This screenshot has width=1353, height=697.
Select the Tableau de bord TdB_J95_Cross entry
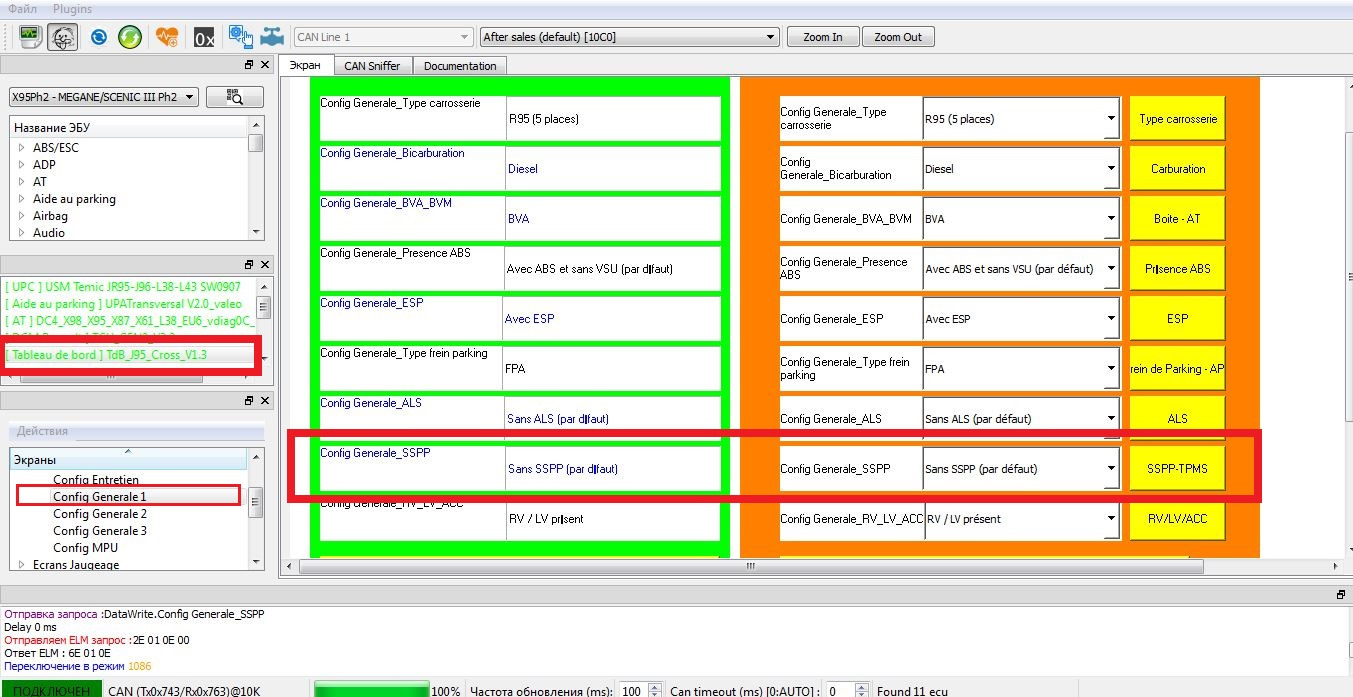tap(107, 354)
